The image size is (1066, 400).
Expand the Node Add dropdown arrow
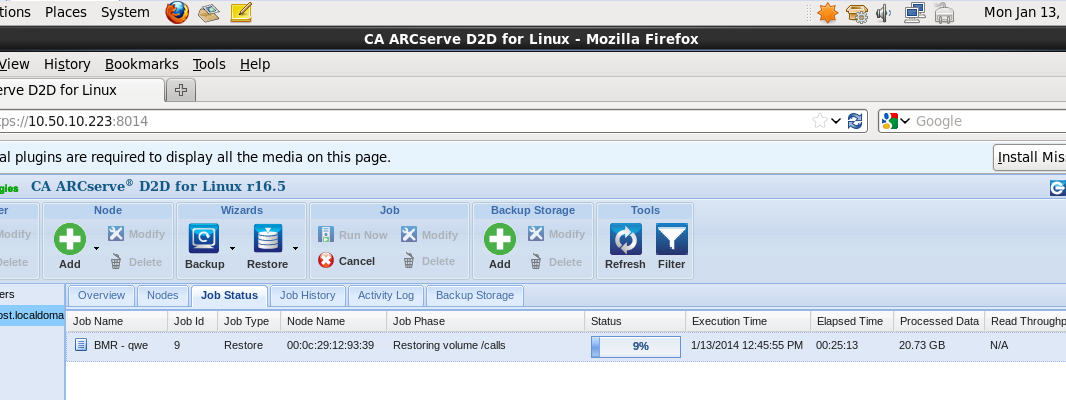coord(97,248)
